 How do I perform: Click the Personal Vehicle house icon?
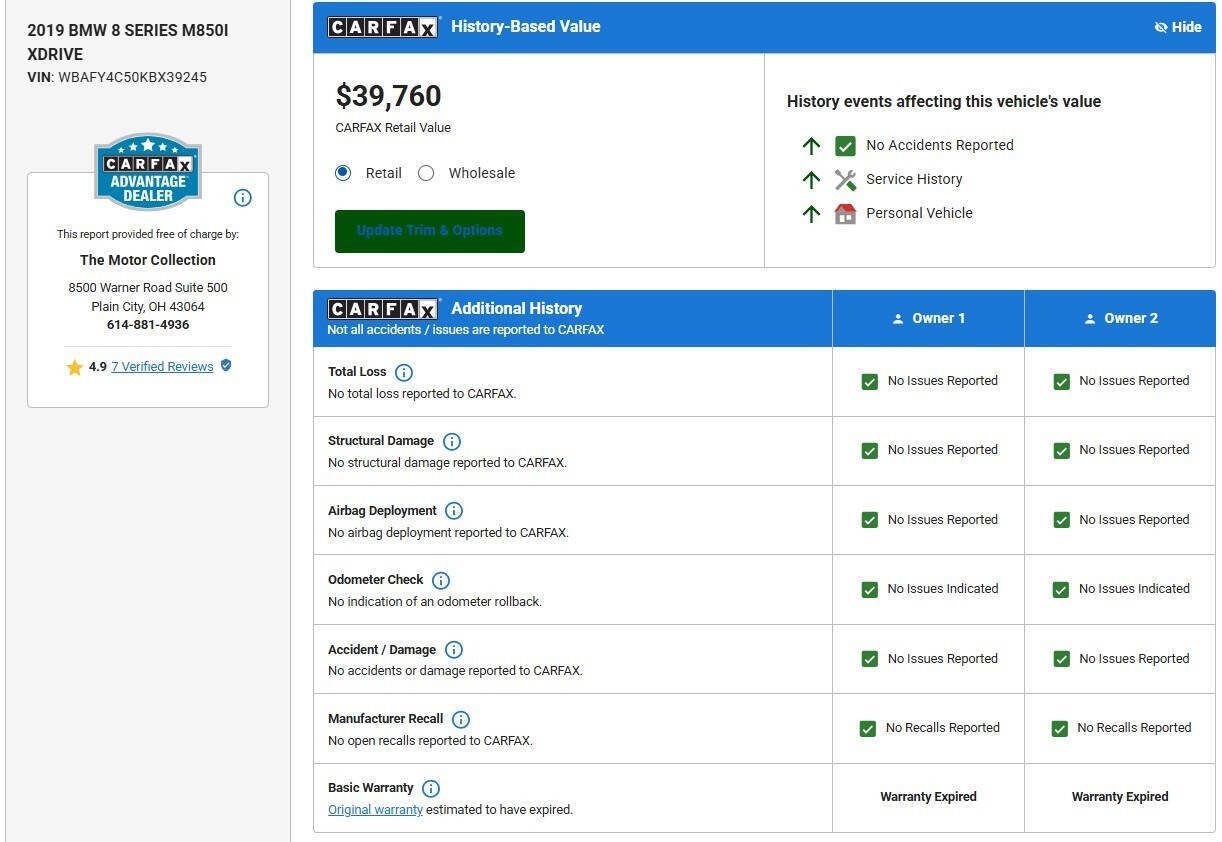pos(845,214)
